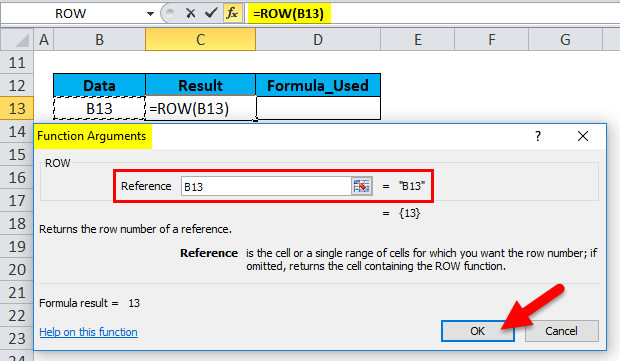Screen dimensions: 620x361
Task: Click the "B13" evaluated reference value
Action: point(412,186)
